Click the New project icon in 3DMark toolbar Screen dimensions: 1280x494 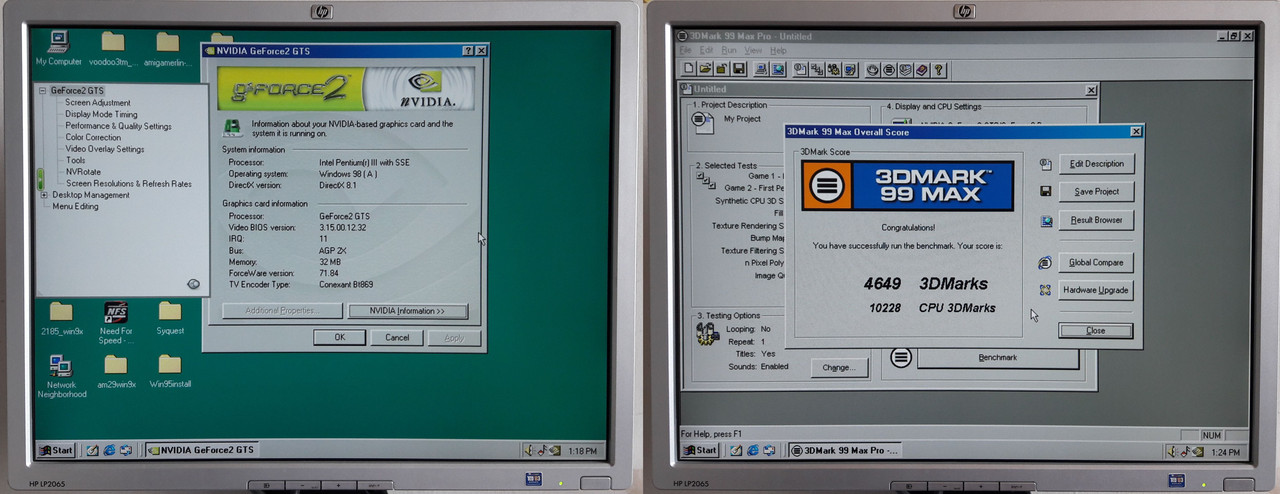[x=689, y=69]
